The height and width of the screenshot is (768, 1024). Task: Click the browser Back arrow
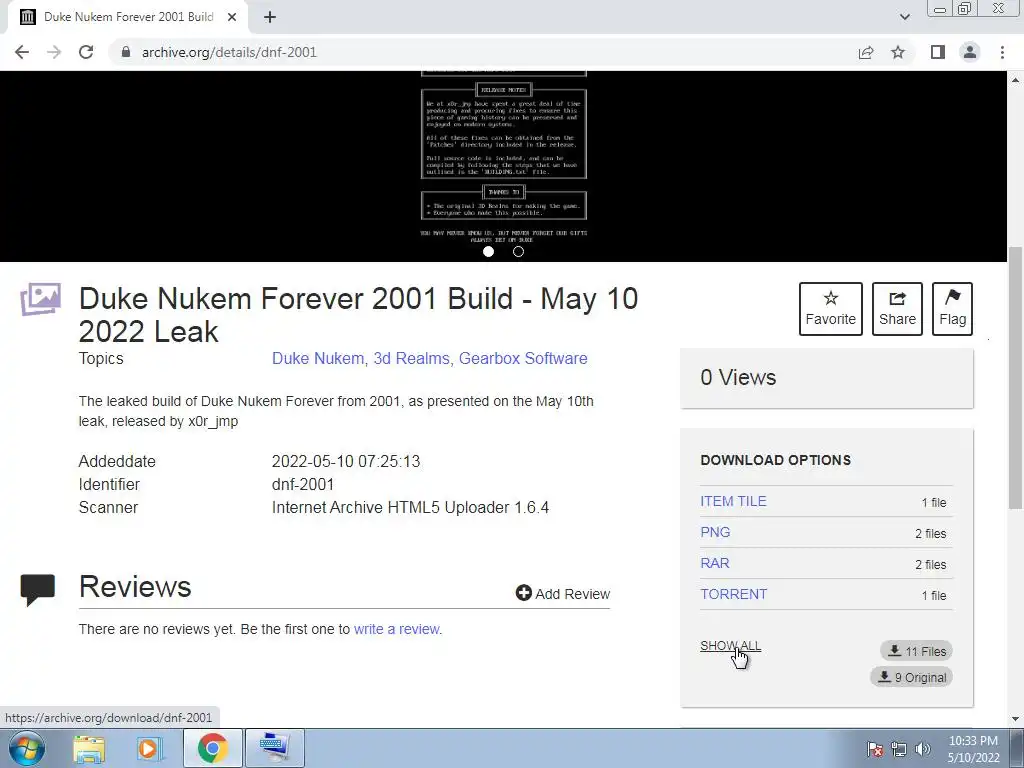22,52
